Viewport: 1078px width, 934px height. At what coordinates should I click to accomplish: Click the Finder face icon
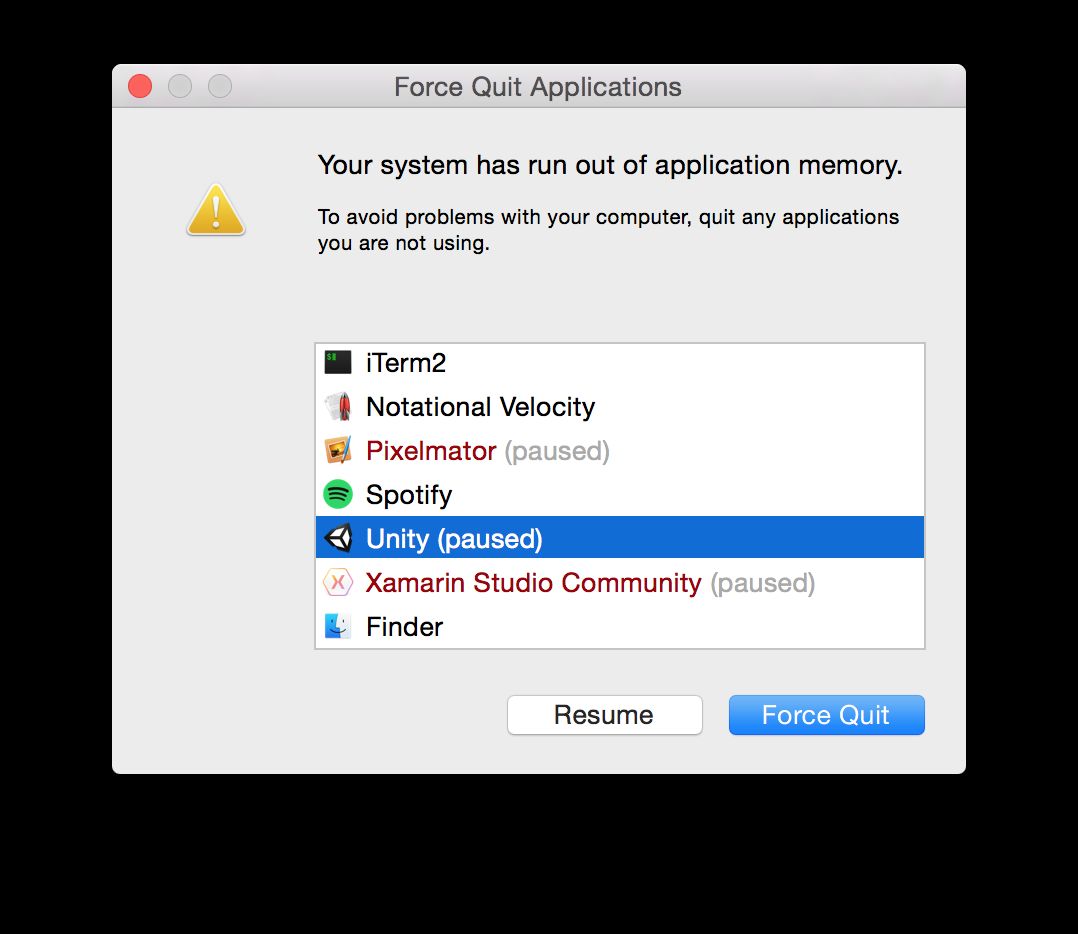pyautogui.click(x=338, y=626)
